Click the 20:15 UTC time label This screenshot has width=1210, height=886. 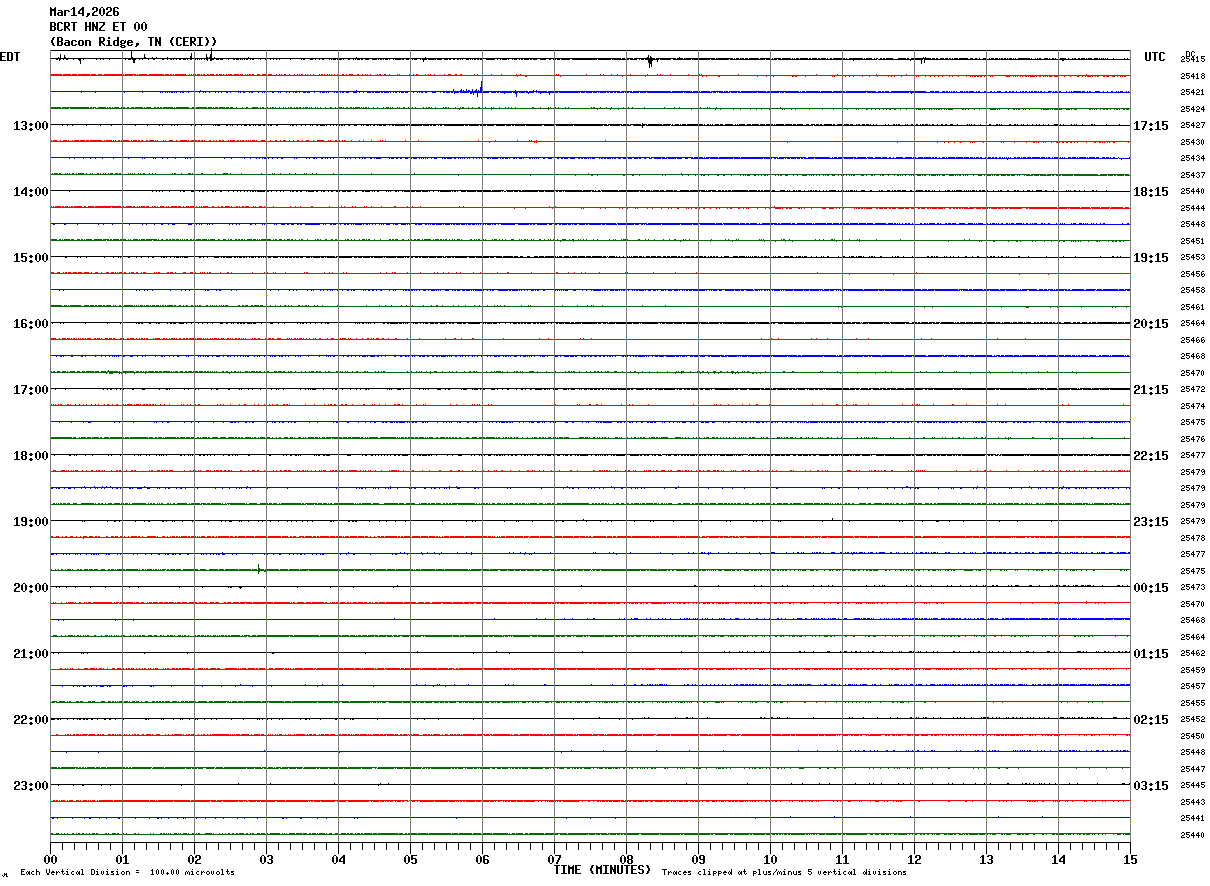[1151, 324]
